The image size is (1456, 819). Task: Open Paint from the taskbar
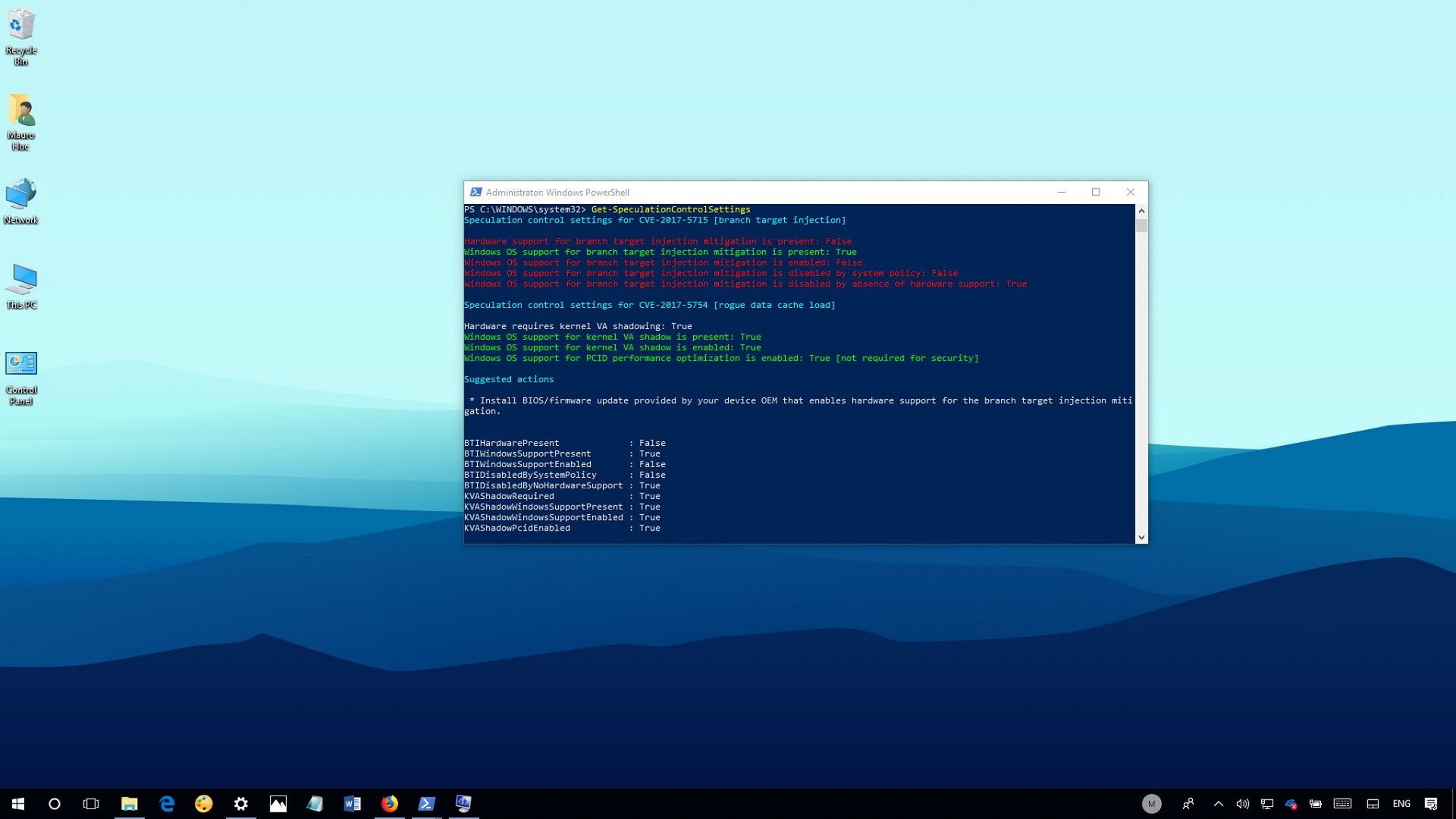click(203, 804)
